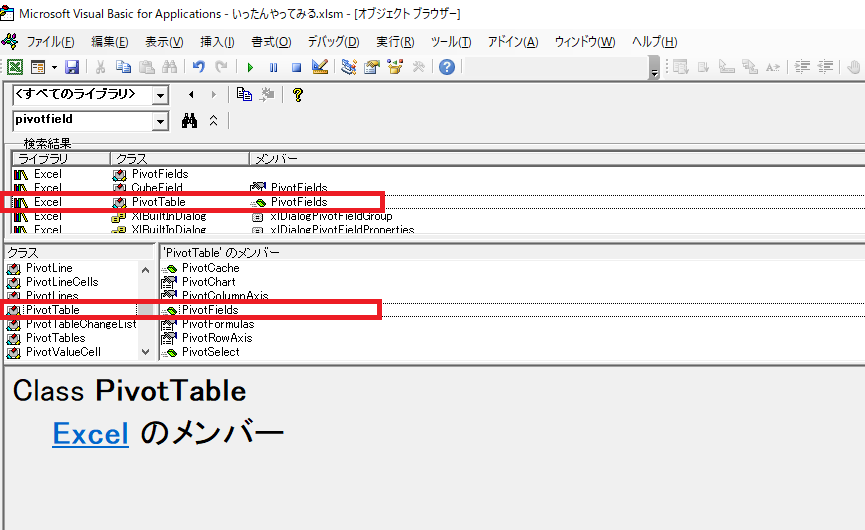This screenshot has width=865, height=530.
Task: Open Project Explorer from toolbar icon
Action: pos(348,67)
